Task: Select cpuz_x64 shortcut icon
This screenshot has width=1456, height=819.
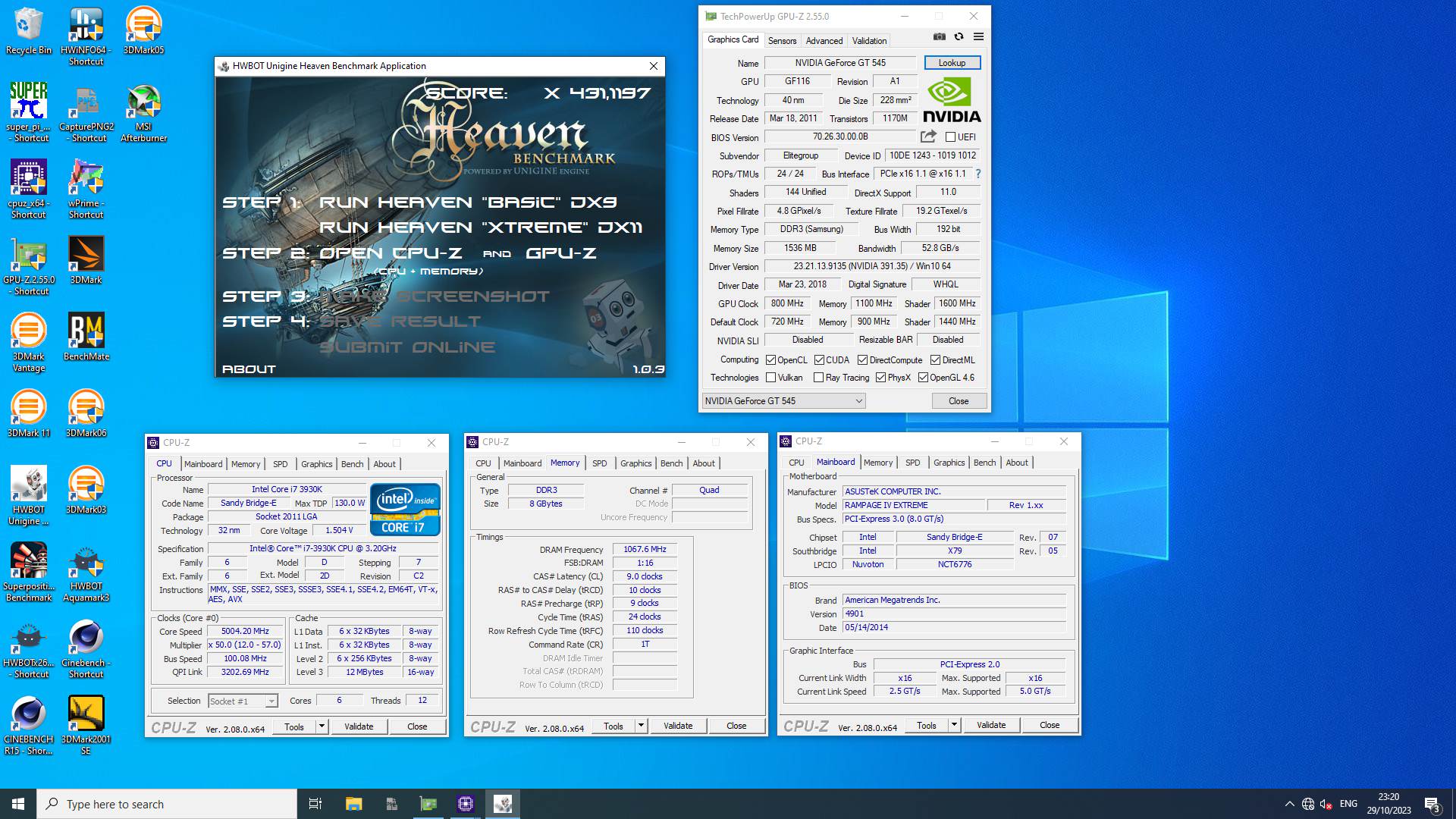Action: point(29,190)
